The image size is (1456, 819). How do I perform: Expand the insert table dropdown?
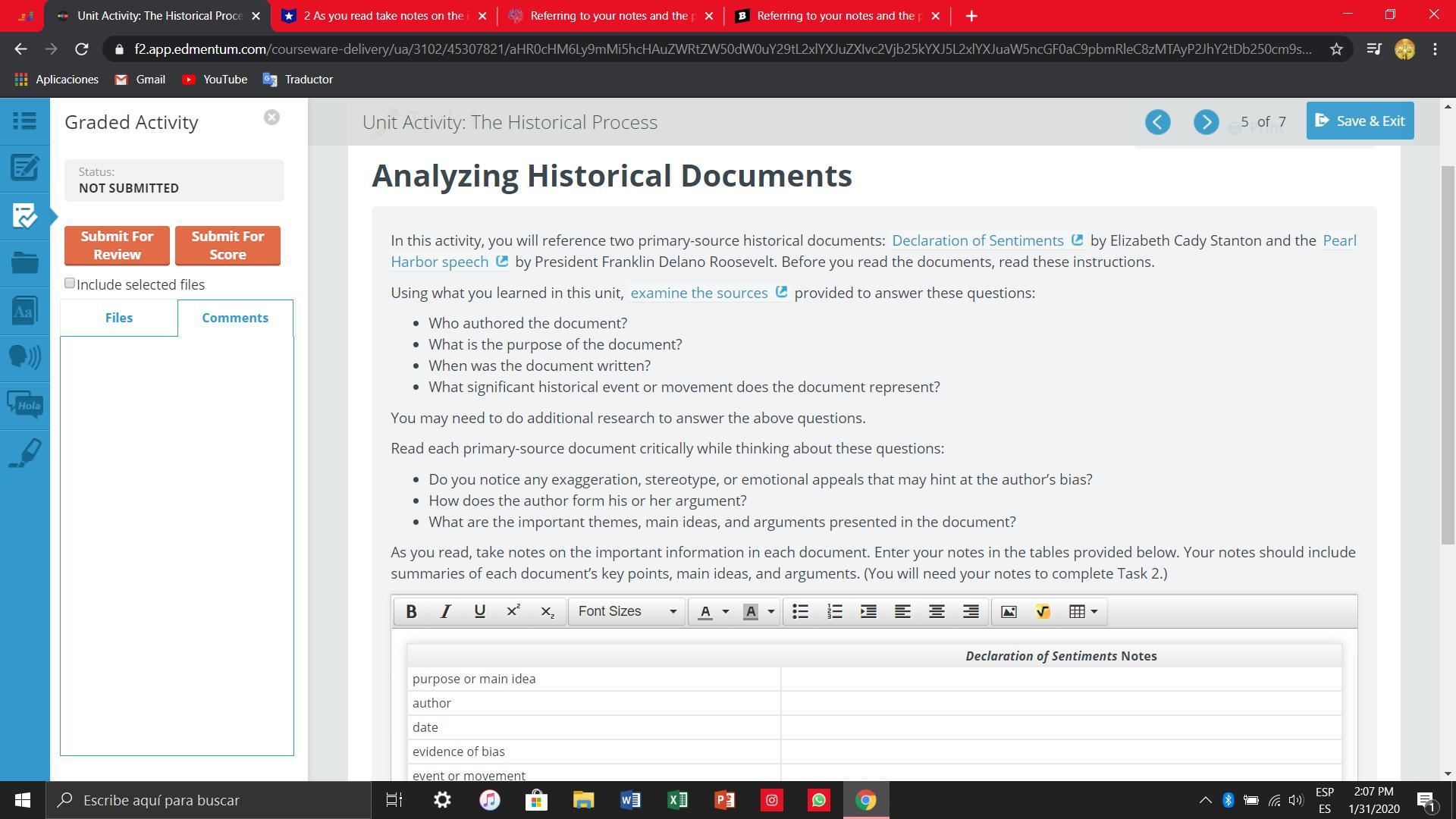click(x=1083, y=612)
